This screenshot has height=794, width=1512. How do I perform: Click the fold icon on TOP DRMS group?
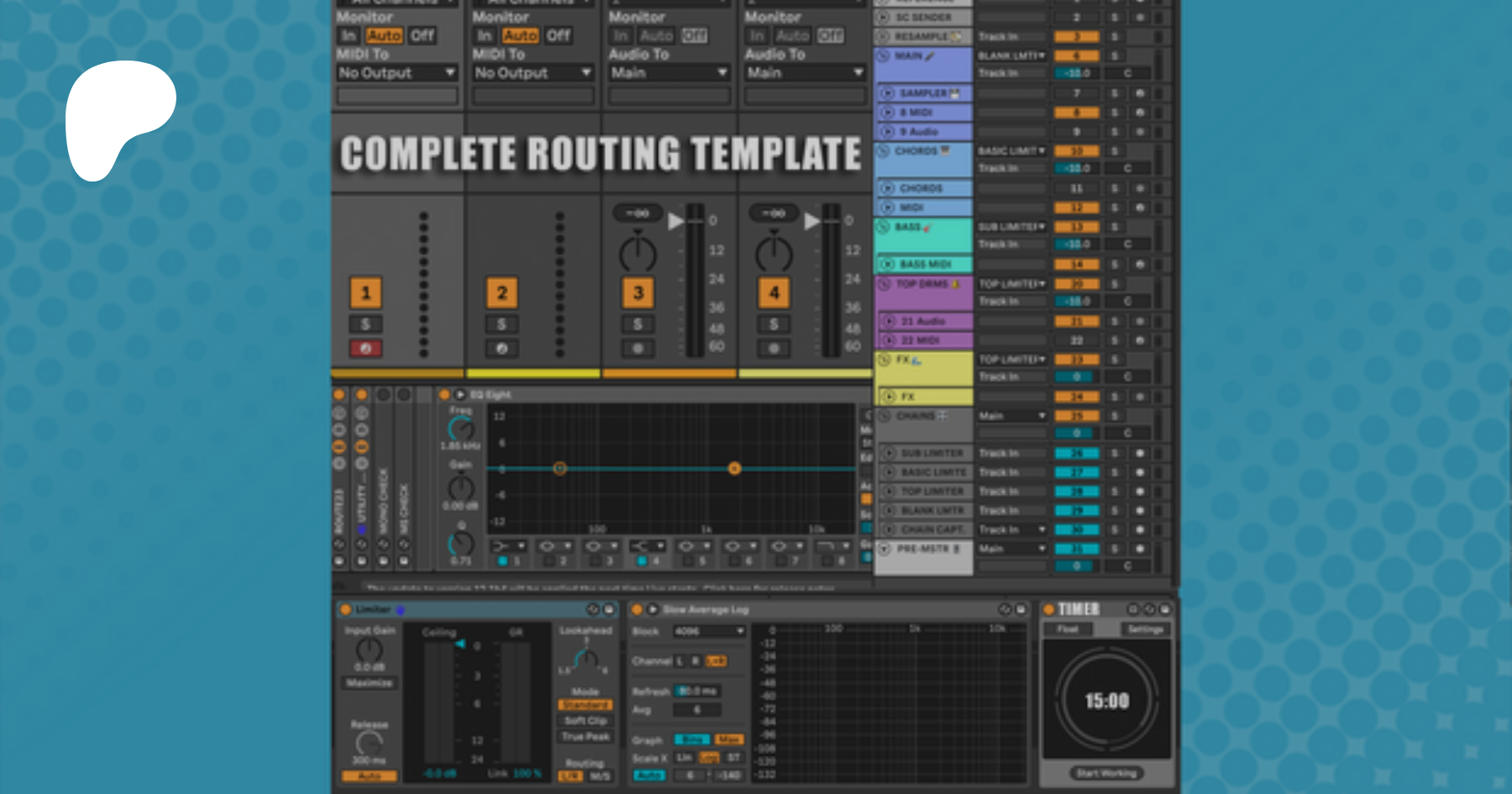tap(883, 284)
